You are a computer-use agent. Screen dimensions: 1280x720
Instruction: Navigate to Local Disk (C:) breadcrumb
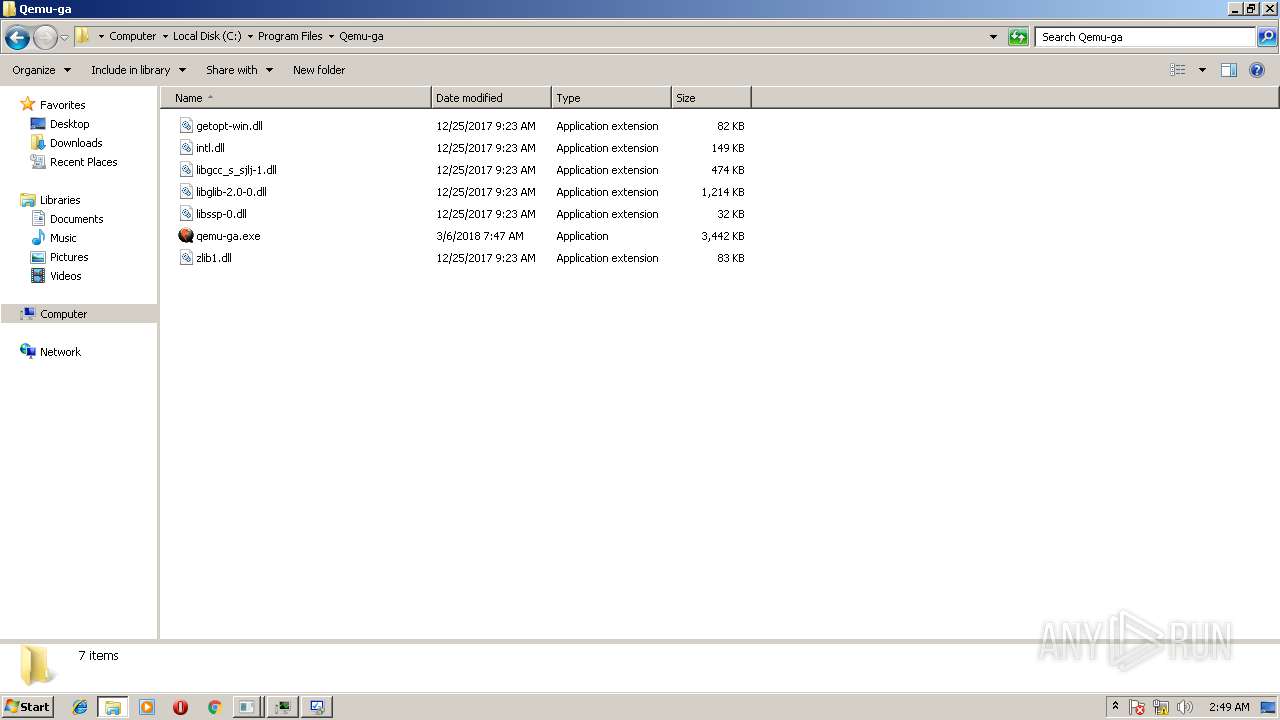pyautogui.click(x=207, y=36)
